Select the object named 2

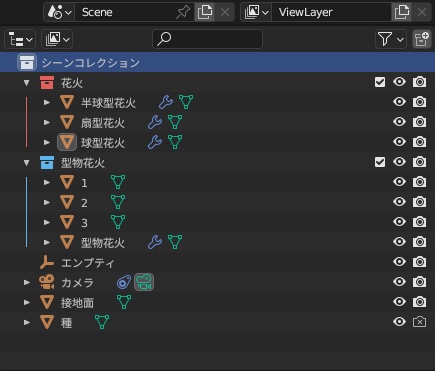pos(84,203)
